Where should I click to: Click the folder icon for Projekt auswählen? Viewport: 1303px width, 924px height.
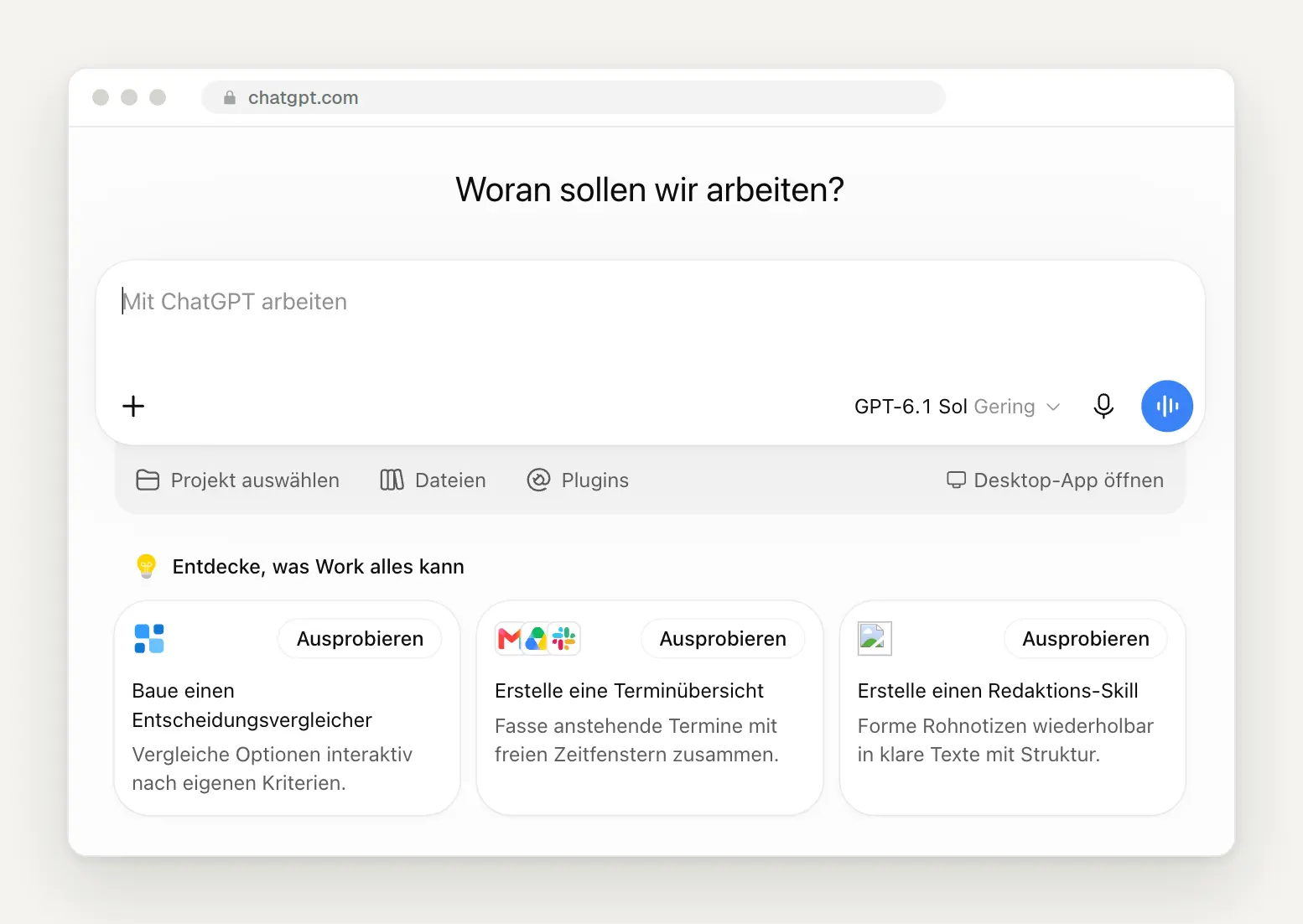click(148, 480)
